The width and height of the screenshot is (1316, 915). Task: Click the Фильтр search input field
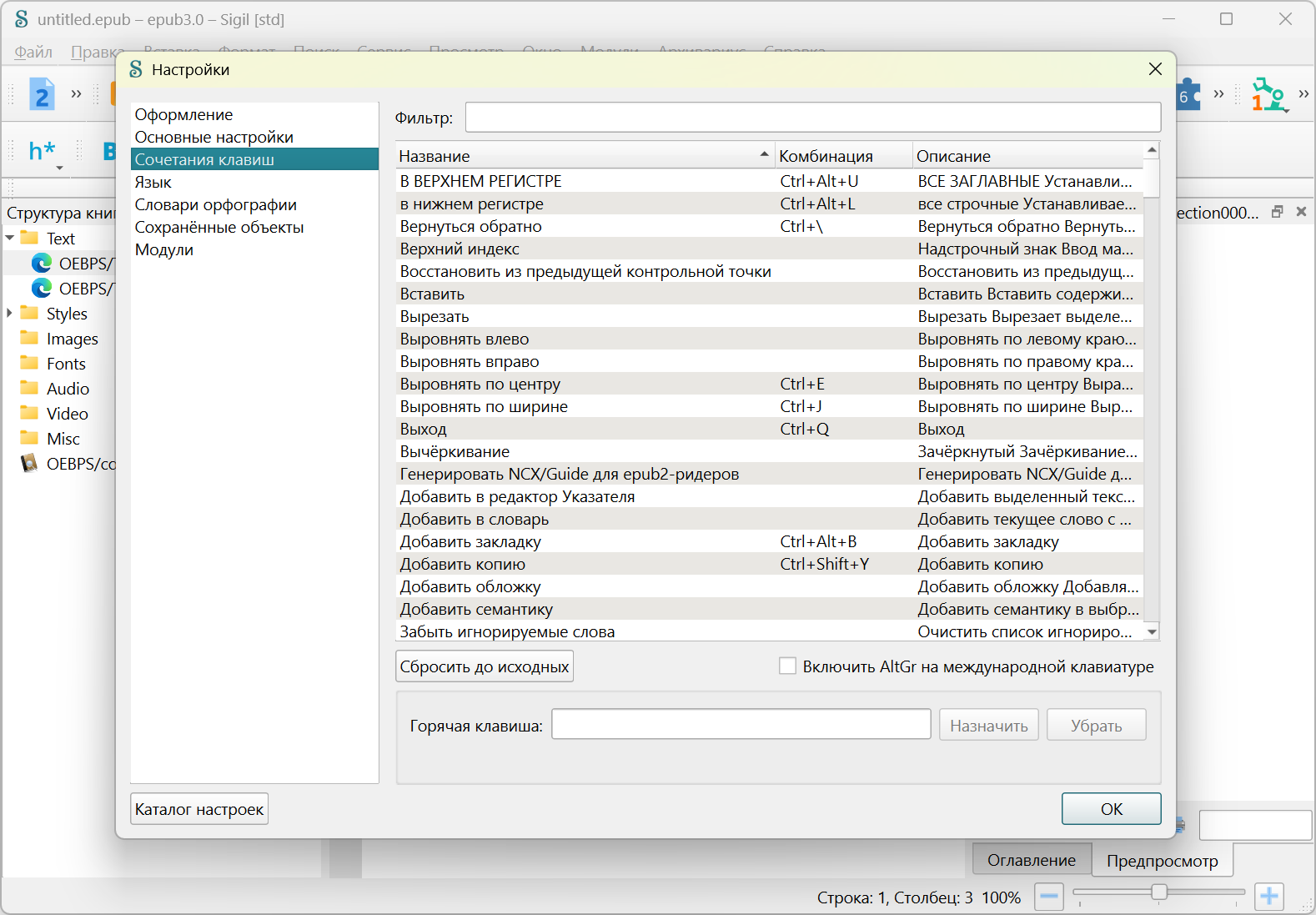tap(812, 118)
